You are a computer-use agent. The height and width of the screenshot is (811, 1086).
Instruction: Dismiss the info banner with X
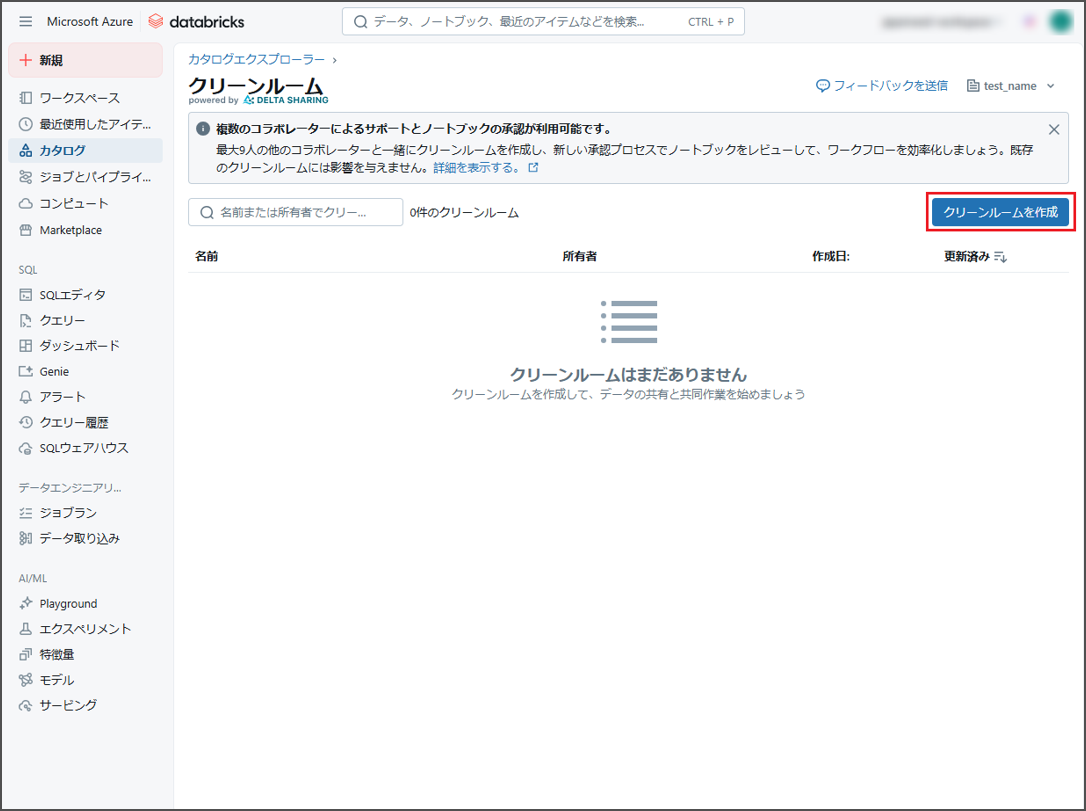point(1053,130)
